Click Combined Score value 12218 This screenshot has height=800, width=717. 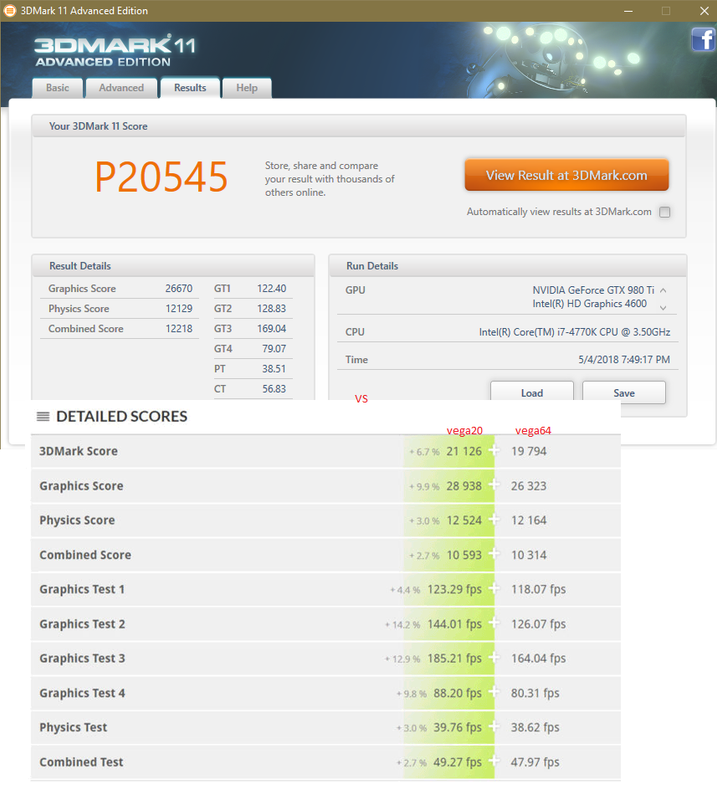coord(179,329)
